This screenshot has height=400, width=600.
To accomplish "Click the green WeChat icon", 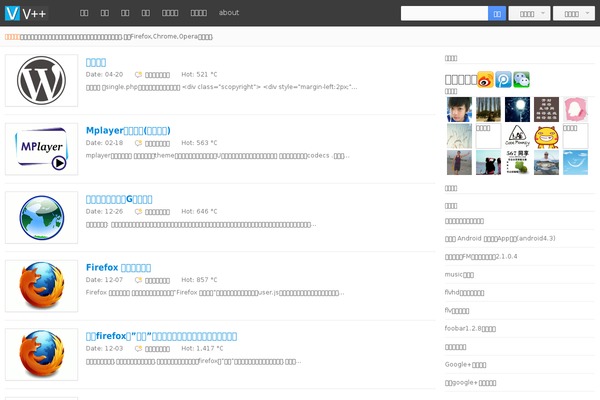I will (x=521, y=80).
